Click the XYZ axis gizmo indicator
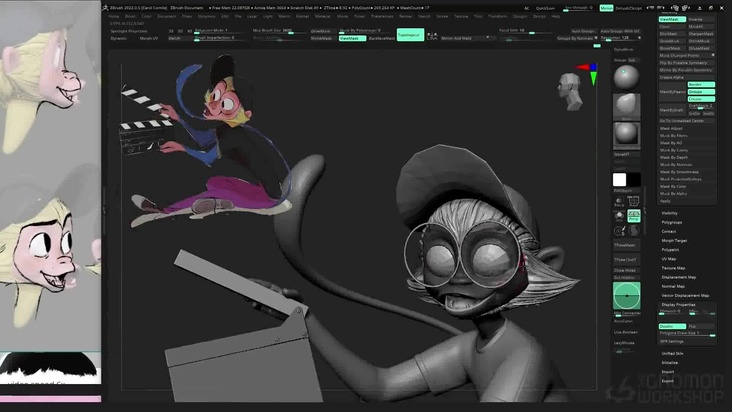Viewport: 732px width, 412px height. pos(588,73)
